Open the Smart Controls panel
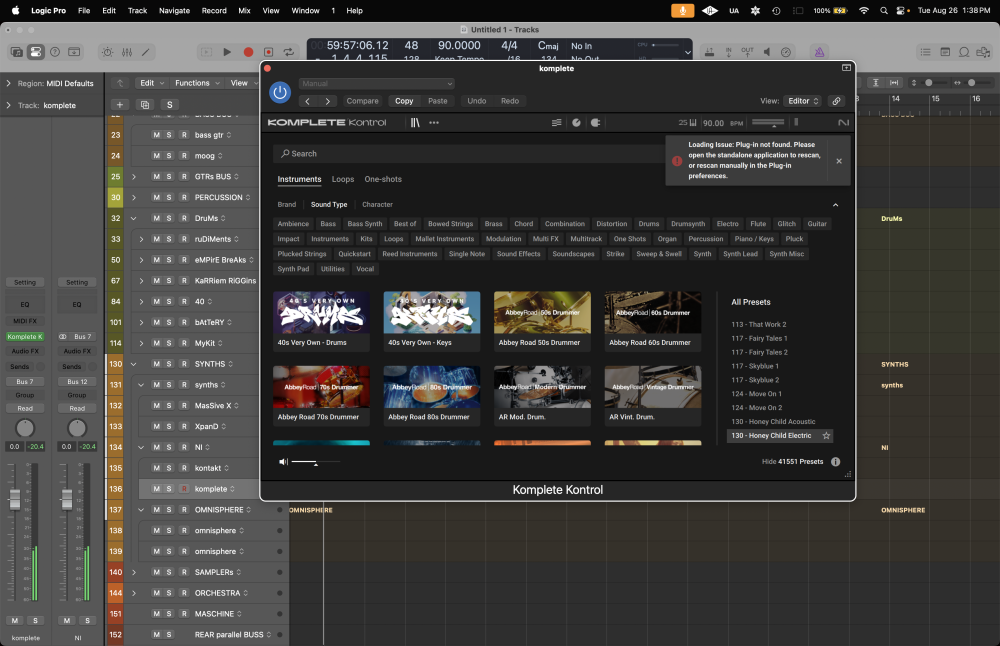The height and width of the screenshot is (646, 1000). (x=108, y=52)
